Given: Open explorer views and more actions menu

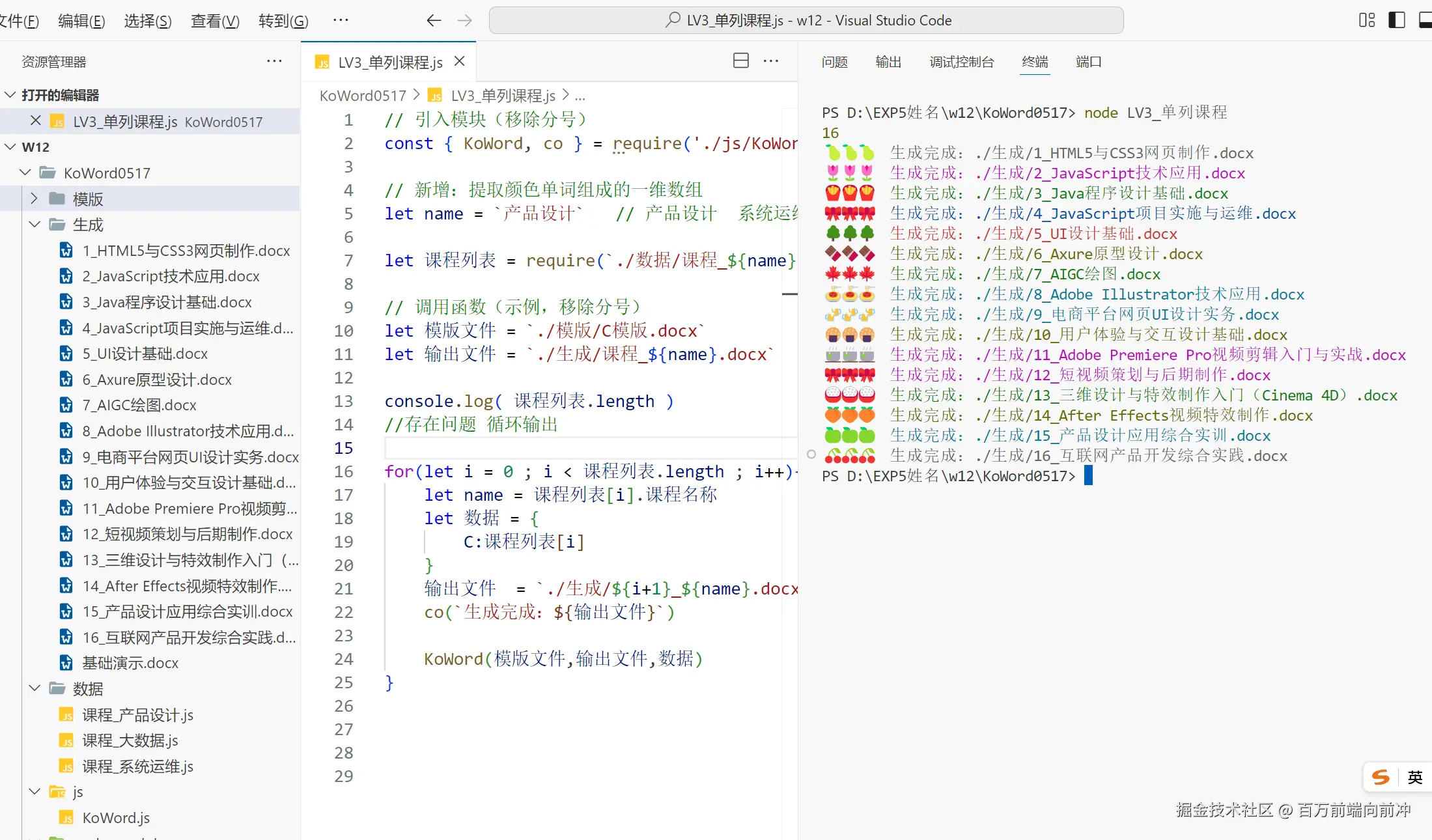Looking at the screenshot, I should click(274, 61).
